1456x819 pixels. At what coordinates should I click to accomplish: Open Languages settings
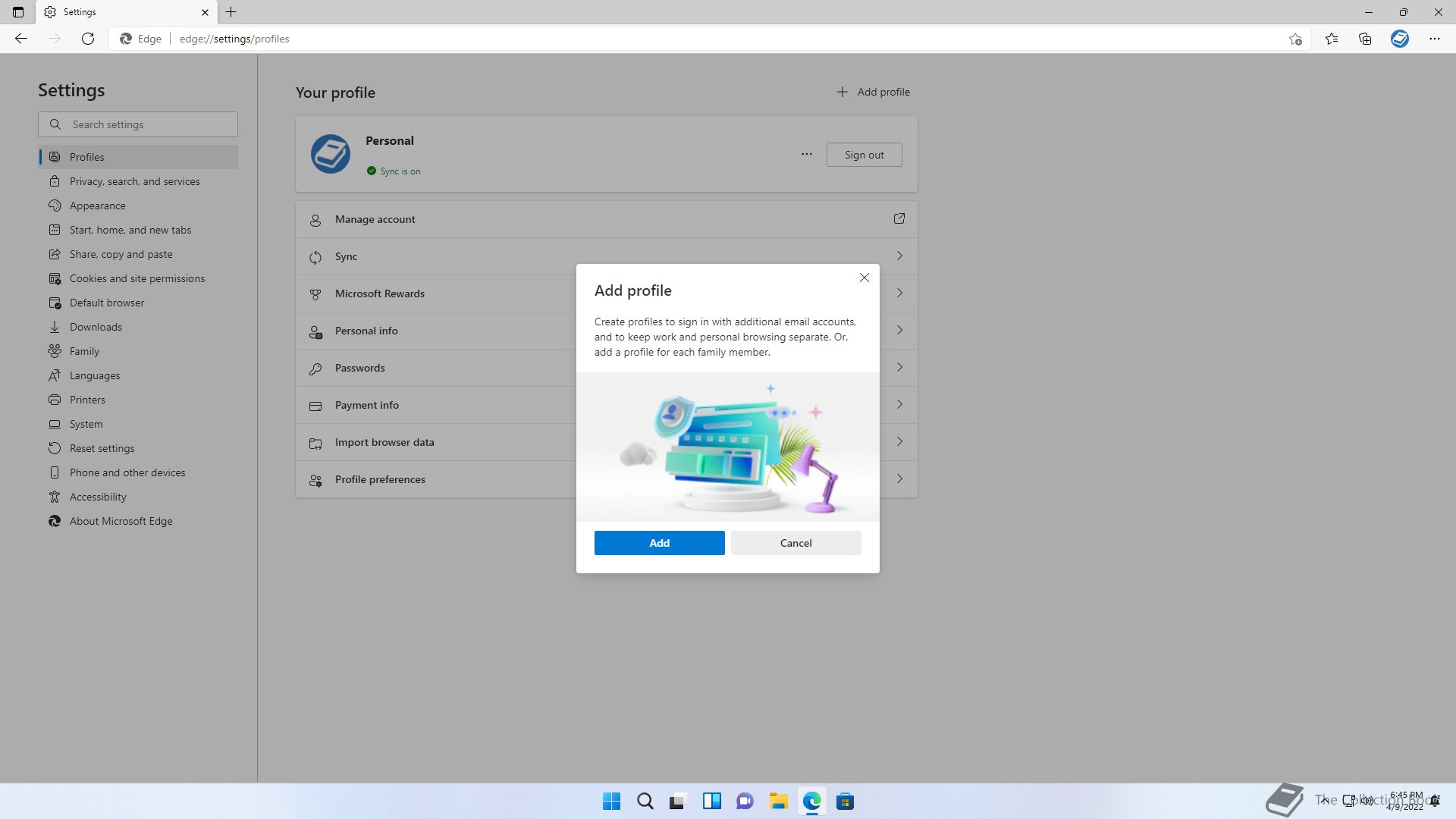coord(138,375)
